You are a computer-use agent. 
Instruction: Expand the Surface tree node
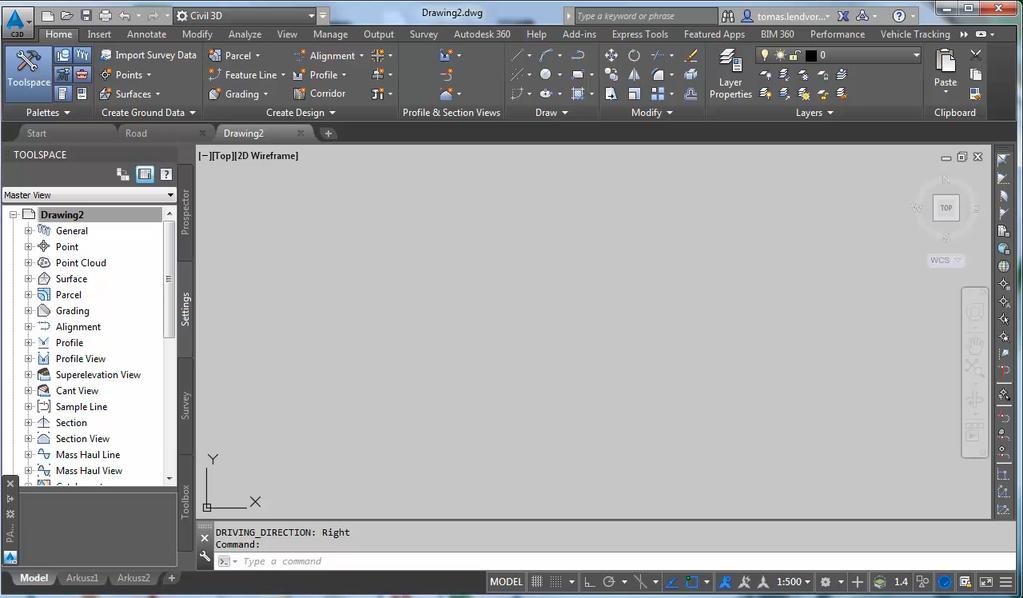point(28,278)
